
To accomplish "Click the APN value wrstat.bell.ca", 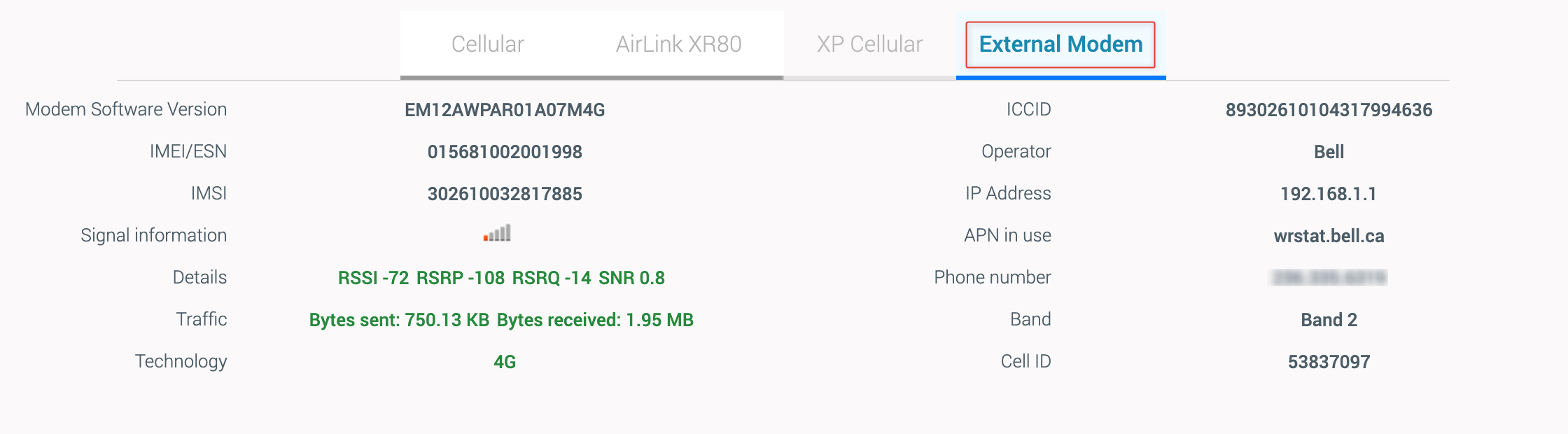I will (1329, 236).
